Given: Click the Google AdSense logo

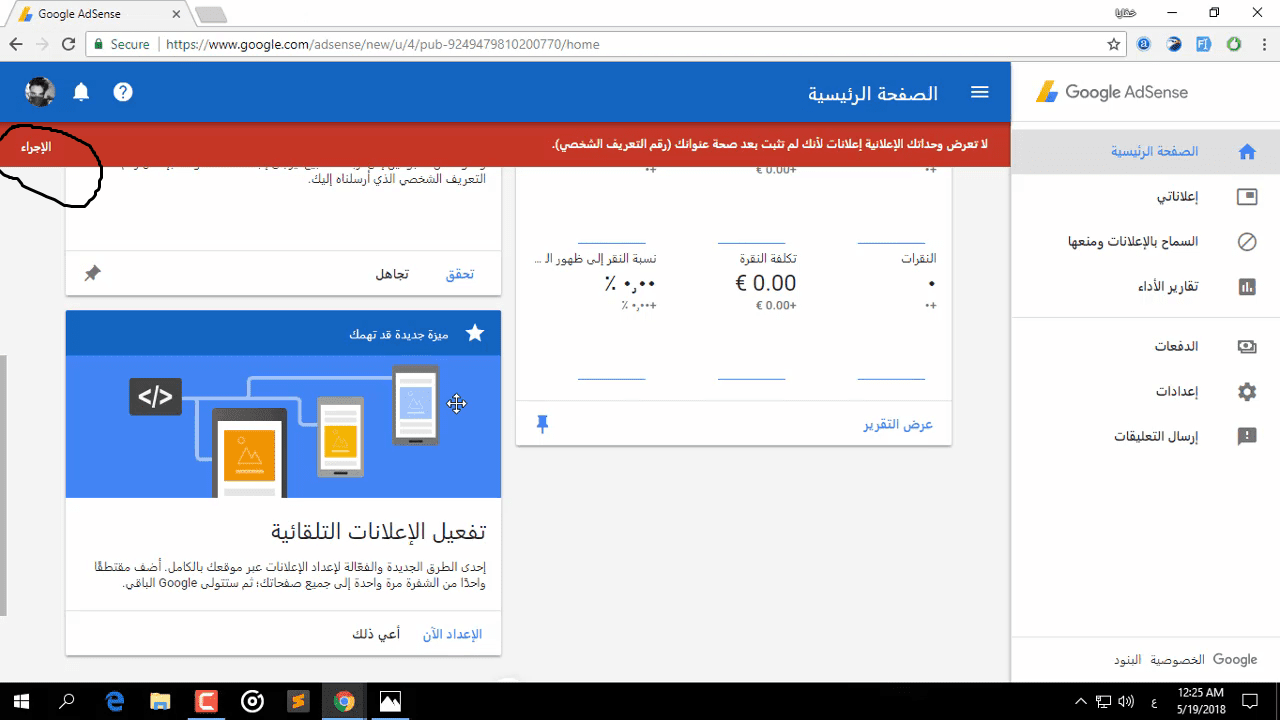Looking at the screenshot, I should (1112, 92).
